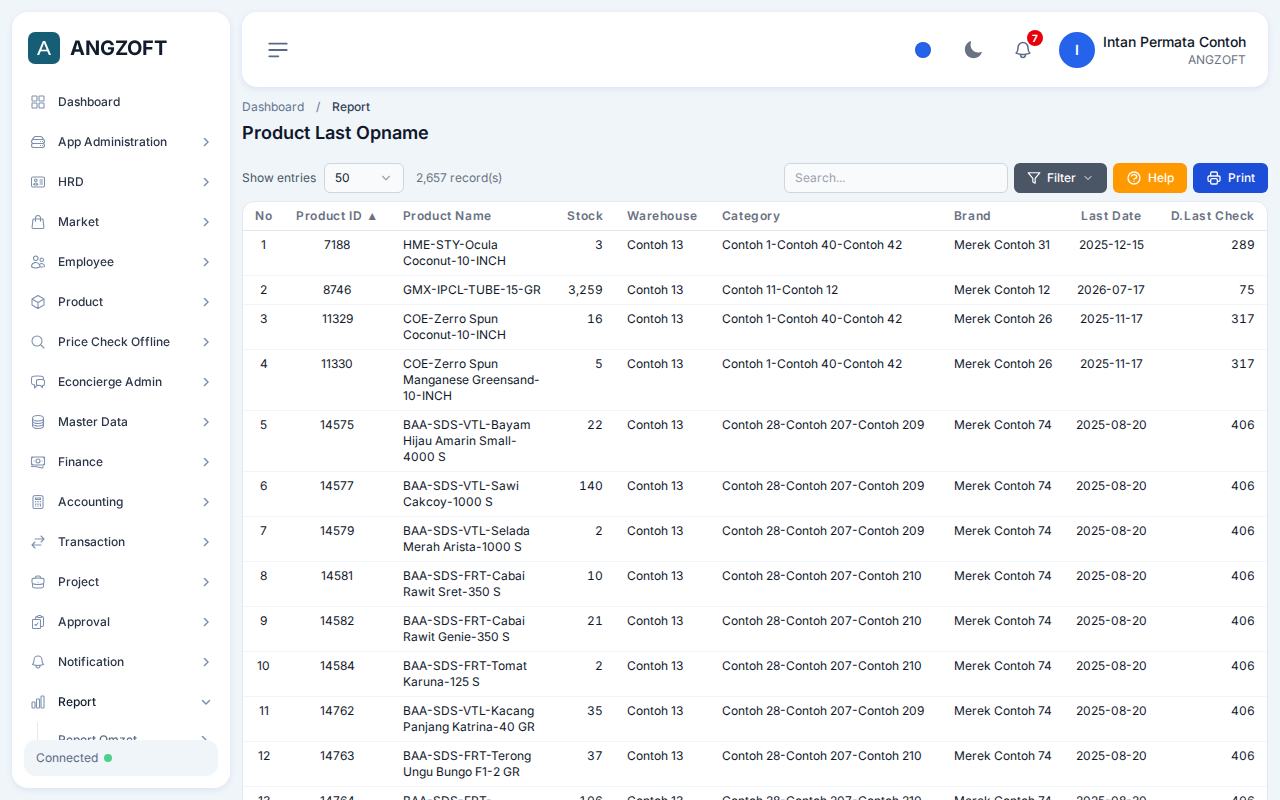Click Product ID cell 14575
This screenshot has width=1280, height=800.
click(x=337, y=425)
